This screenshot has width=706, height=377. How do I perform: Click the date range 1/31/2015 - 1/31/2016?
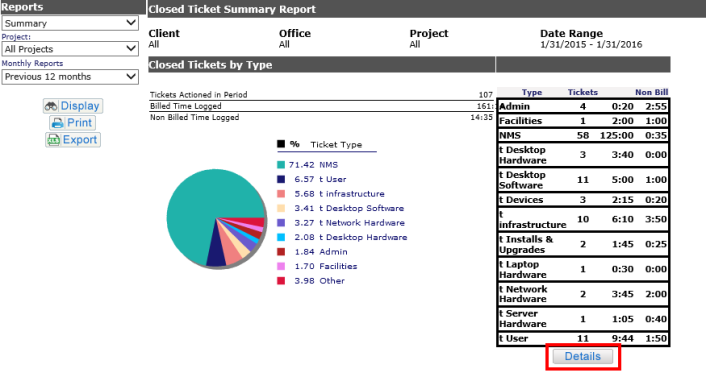point(591,44)
